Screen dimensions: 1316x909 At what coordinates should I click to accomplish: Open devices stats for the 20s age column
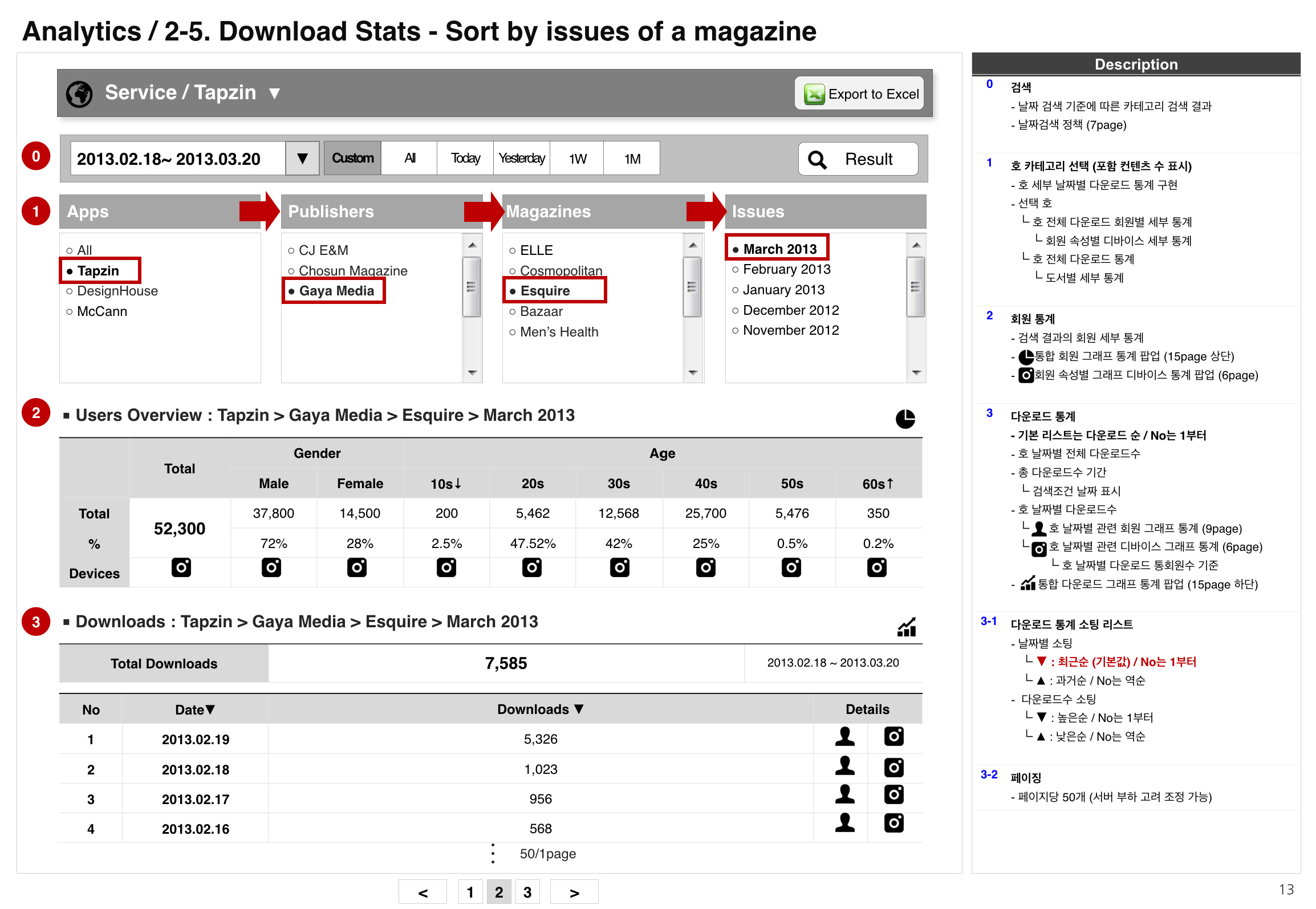(x=532, y=567)
